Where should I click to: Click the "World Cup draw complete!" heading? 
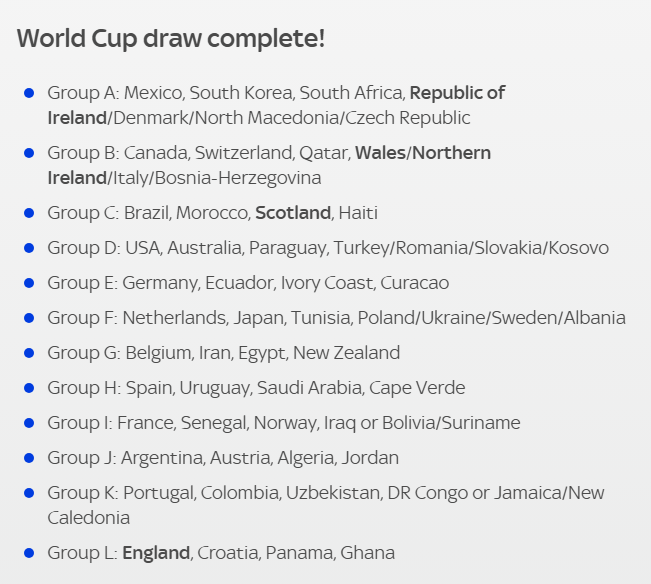click(x=171, y=39)
